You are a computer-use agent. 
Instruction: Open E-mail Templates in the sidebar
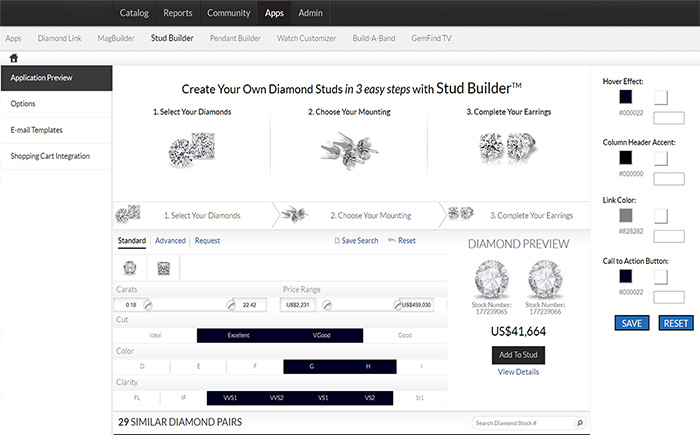coord(57,130)
